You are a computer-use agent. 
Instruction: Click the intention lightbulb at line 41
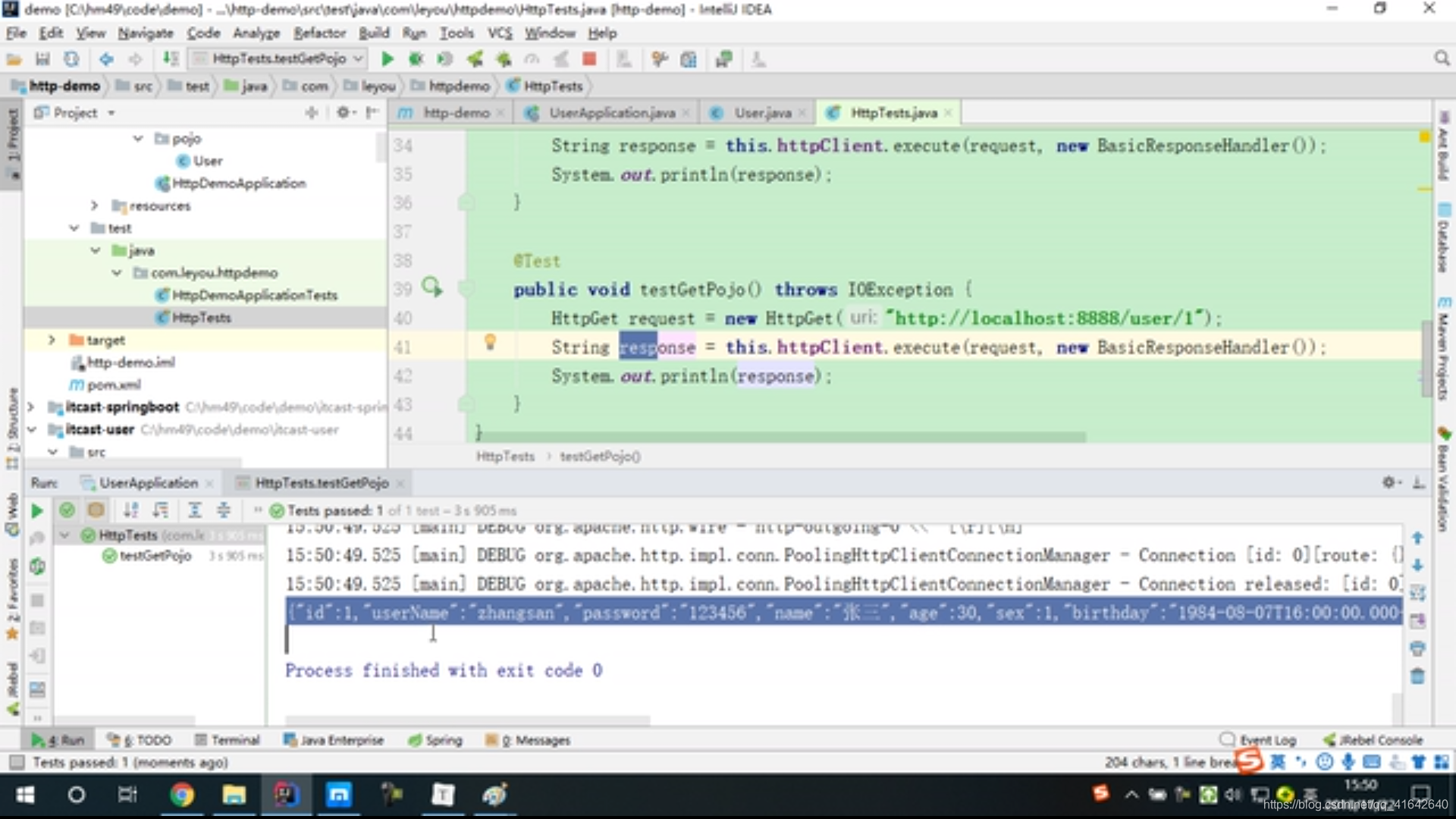coord(490,343)
